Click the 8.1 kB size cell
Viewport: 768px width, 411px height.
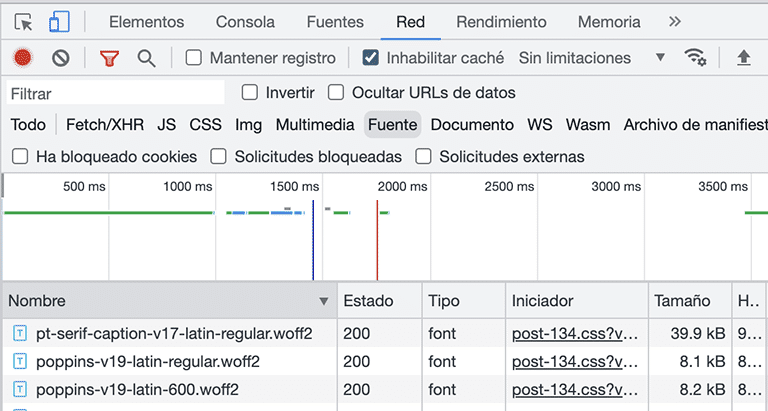pos(702,362)
